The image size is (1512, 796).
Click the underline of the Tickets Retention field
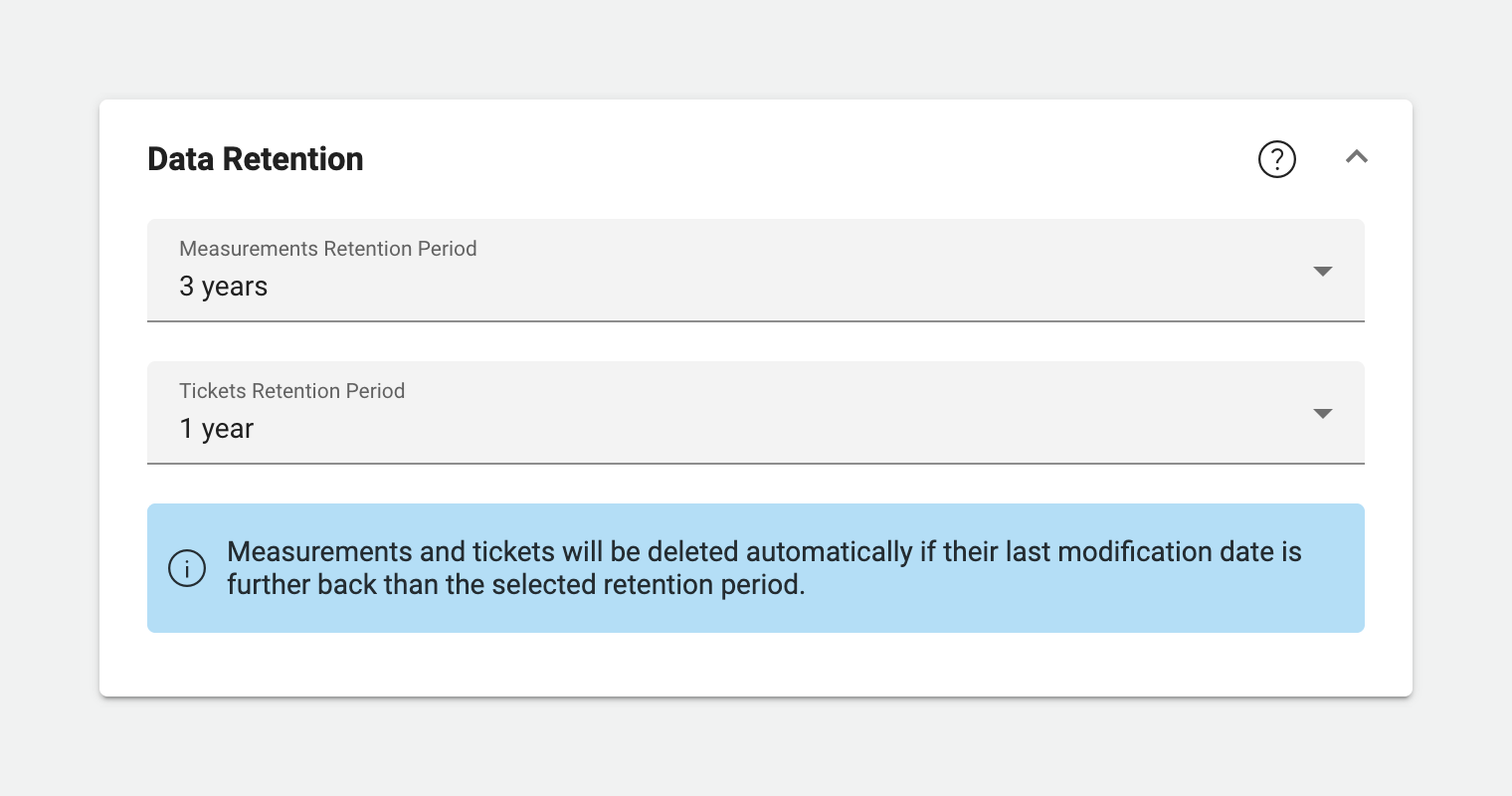(x=756, y=463)
